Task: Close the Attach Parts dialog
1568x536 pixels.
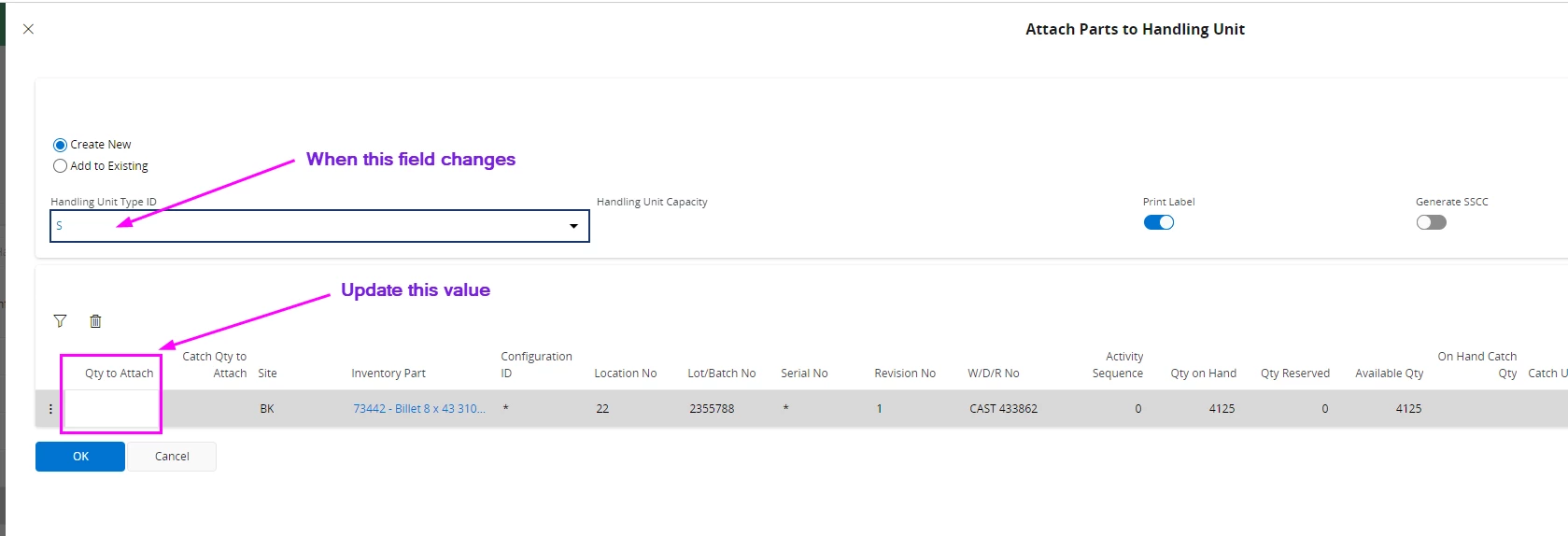Action: (x=28, y=29)
